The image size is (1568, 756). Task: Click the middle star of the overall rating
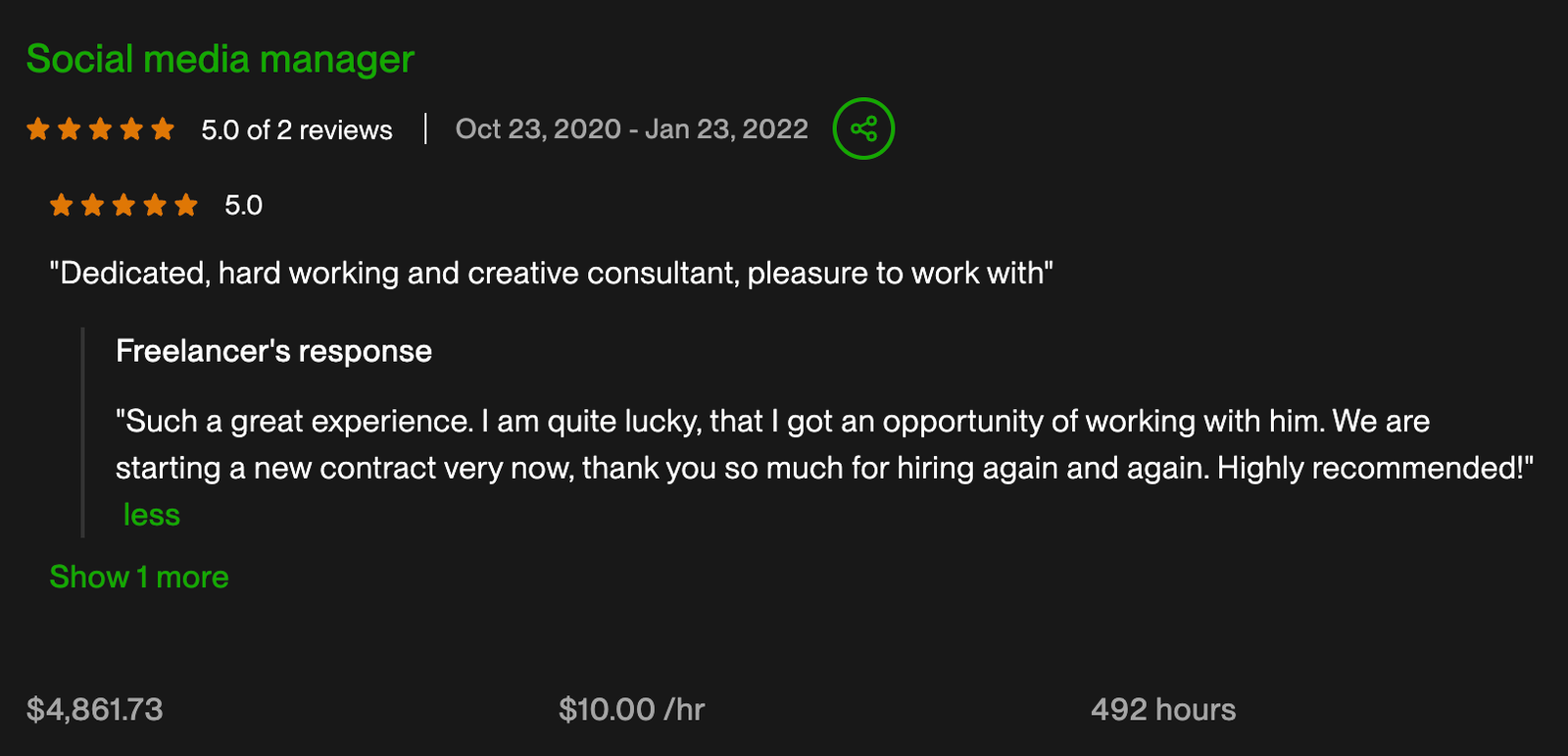100,129
